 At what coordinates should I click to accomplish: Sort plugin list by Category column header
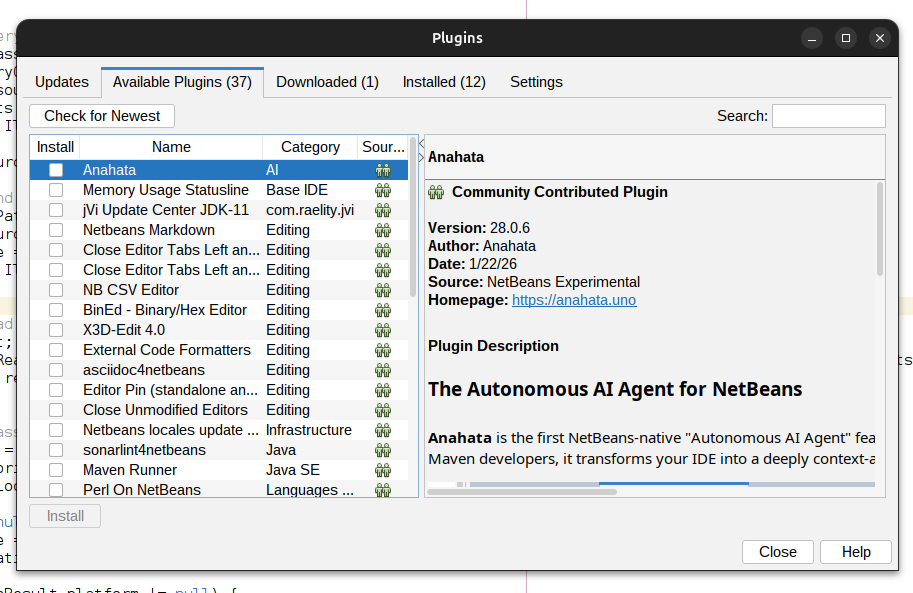click(310, 147)
